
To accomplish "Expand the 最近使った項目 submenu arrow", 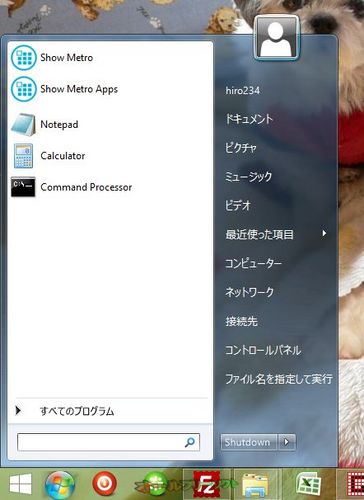I will coord(324,234).
